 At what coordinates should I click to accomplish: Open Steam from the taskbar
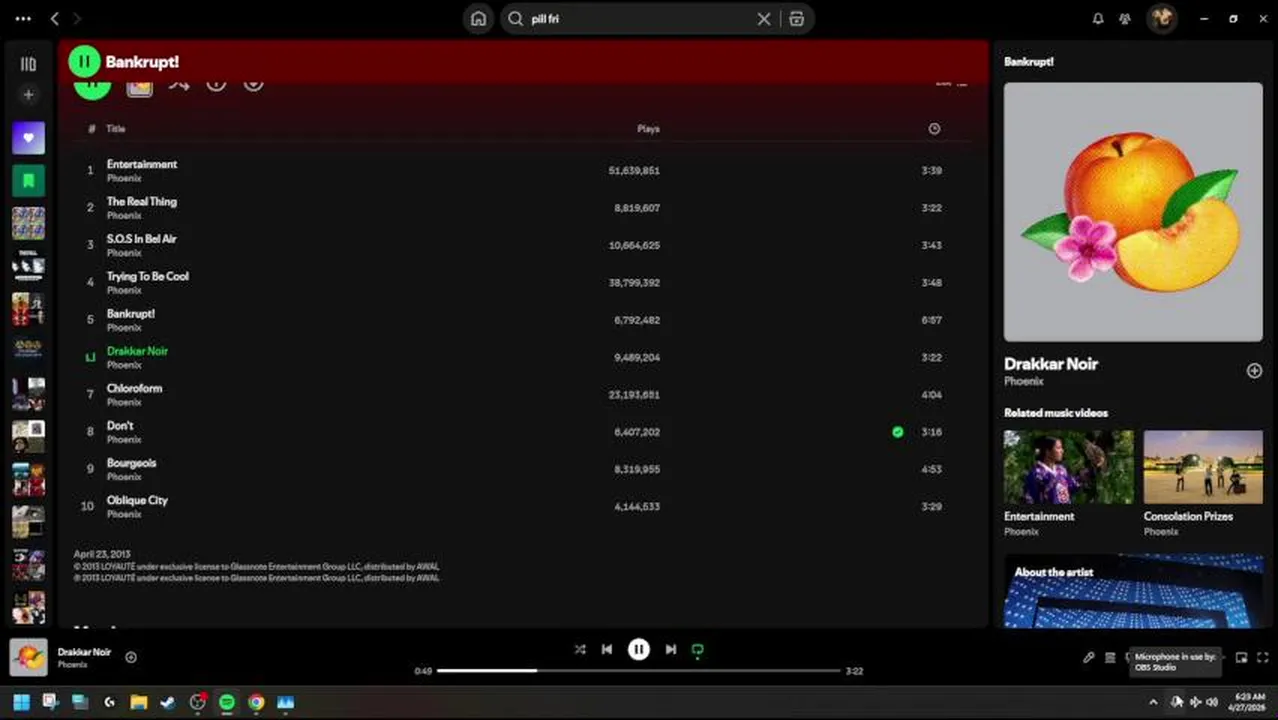168,702
